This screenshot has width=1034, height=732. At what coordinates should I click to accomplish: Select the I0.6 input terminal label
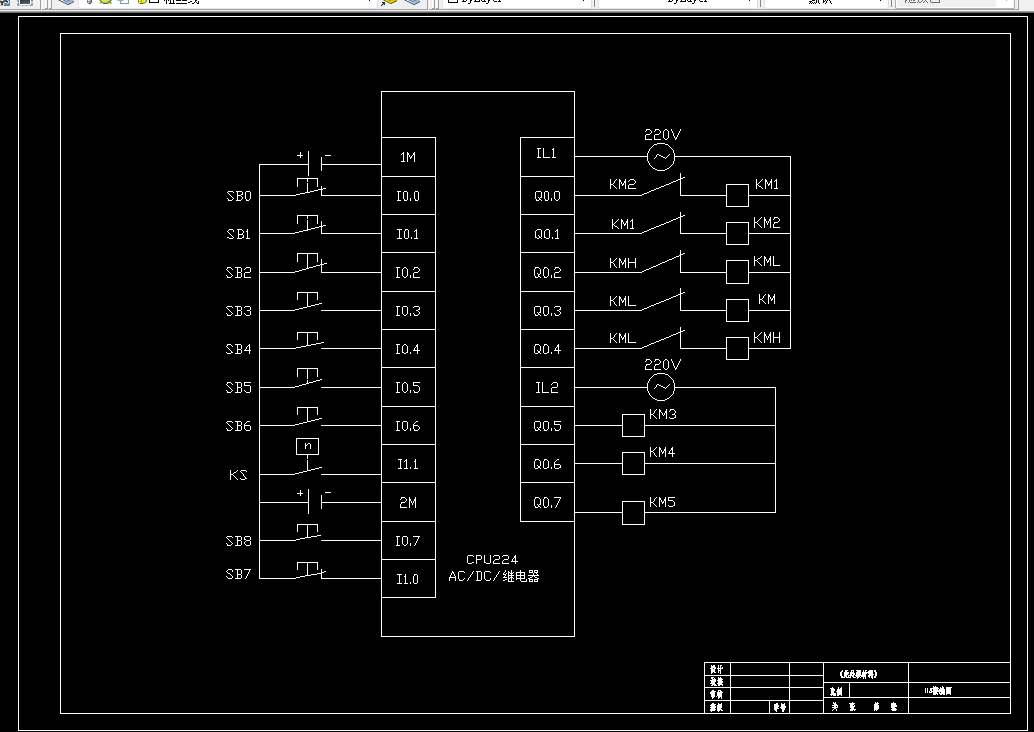tap(408, 426)
